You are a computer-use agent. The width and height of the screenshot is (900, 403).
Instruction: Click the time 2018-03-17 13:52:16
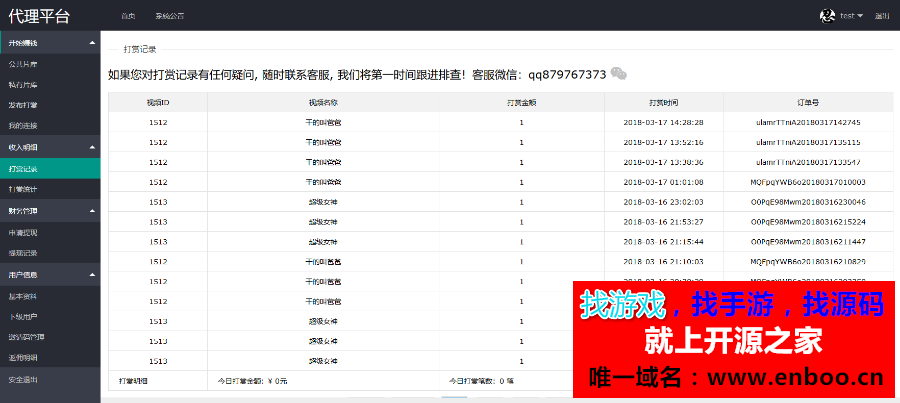point(664,142)
